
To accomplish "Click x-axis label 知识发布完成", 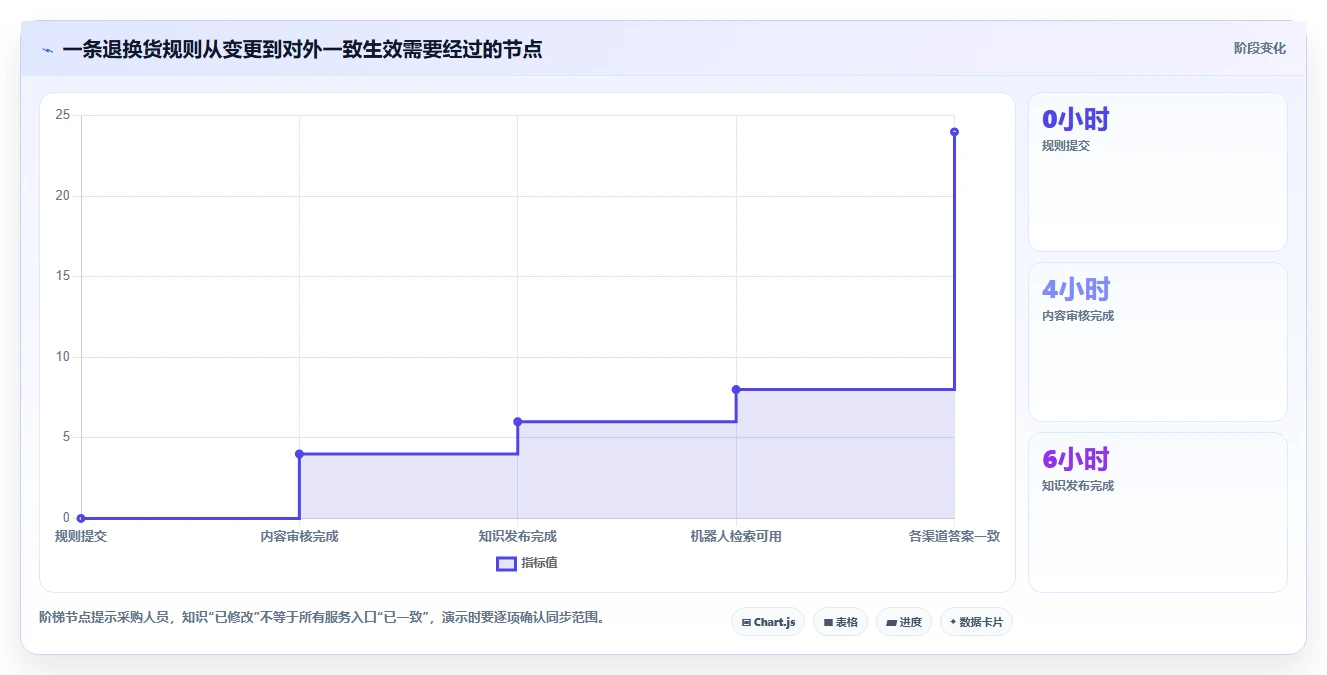I will tap(518, 536).
